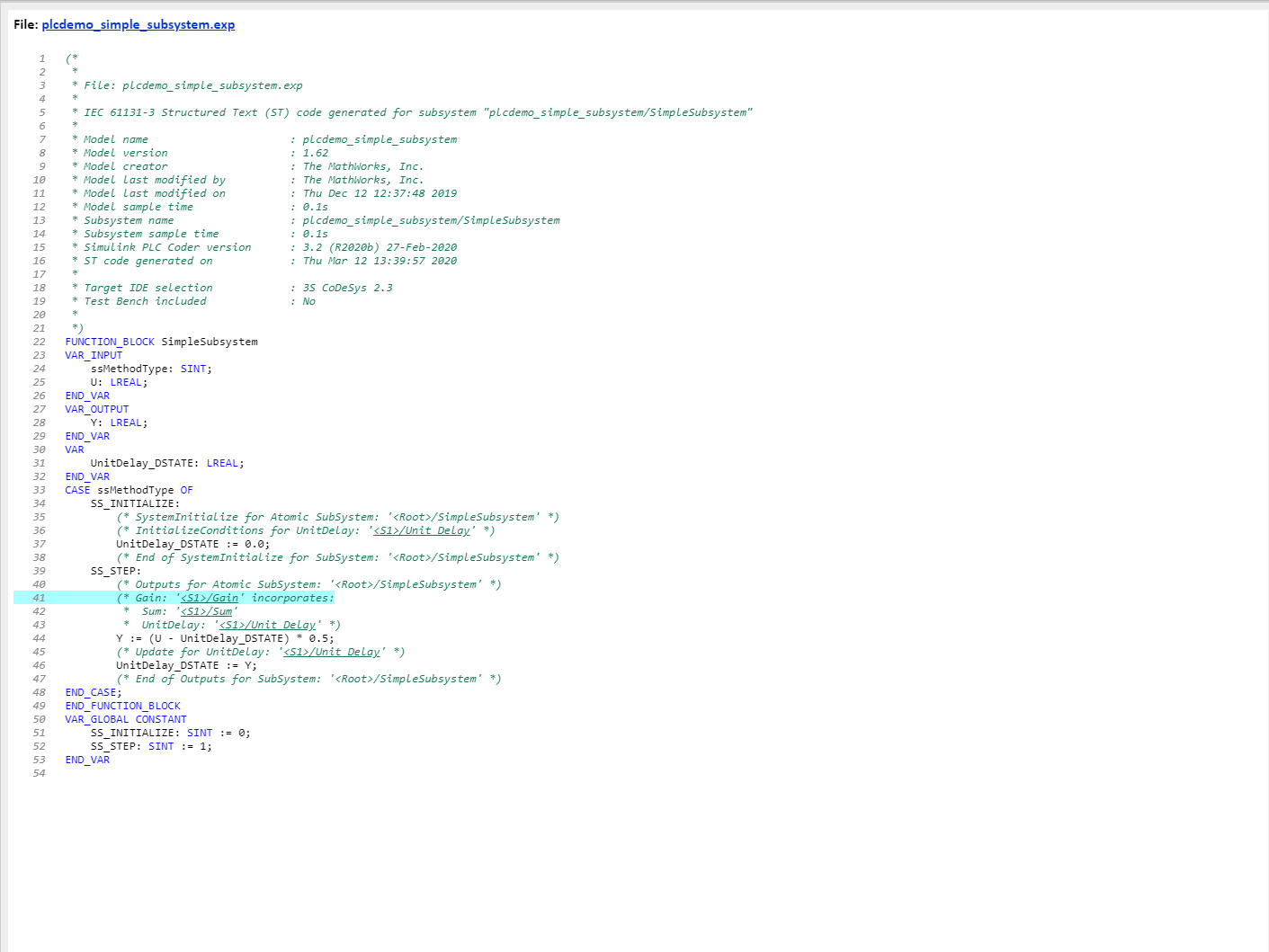Click the 'SS_INITIALIZE:' case label on line 34
The width and height of the screenshot is (1269, 952).
(135, 503)
